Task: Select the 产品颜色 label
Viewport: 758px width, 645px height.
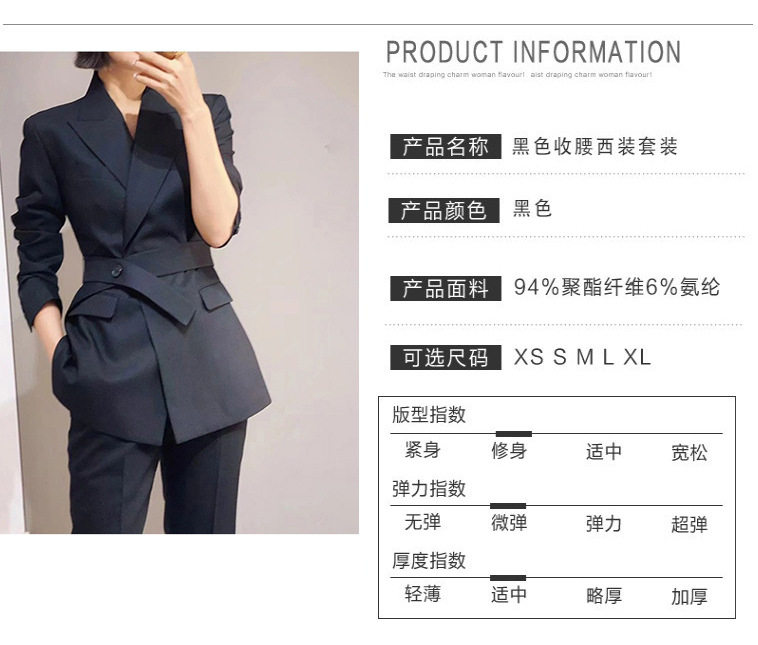Action: click(x=444, y=210)
